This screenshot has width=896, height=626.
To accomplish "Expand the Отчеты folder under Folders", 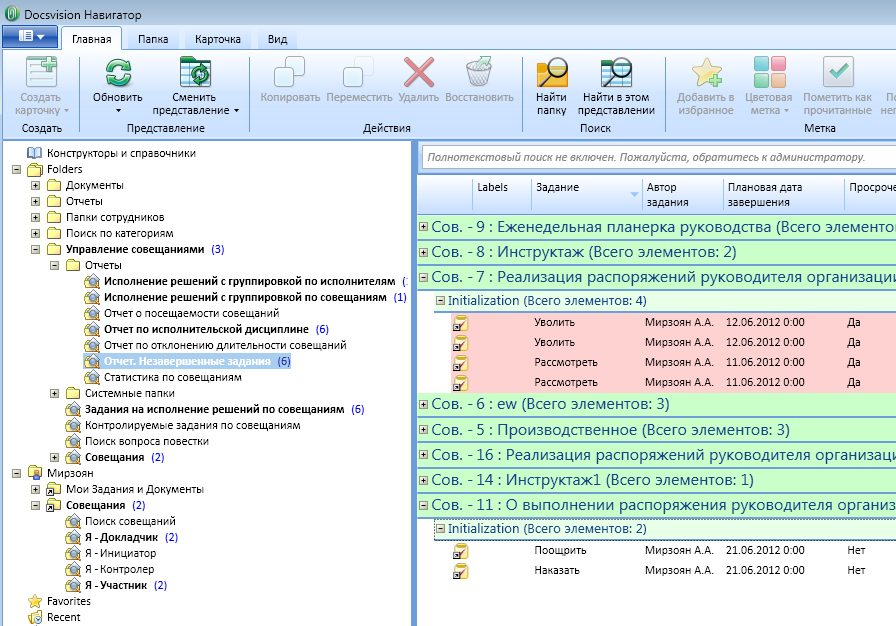I will tap(35, 201).
